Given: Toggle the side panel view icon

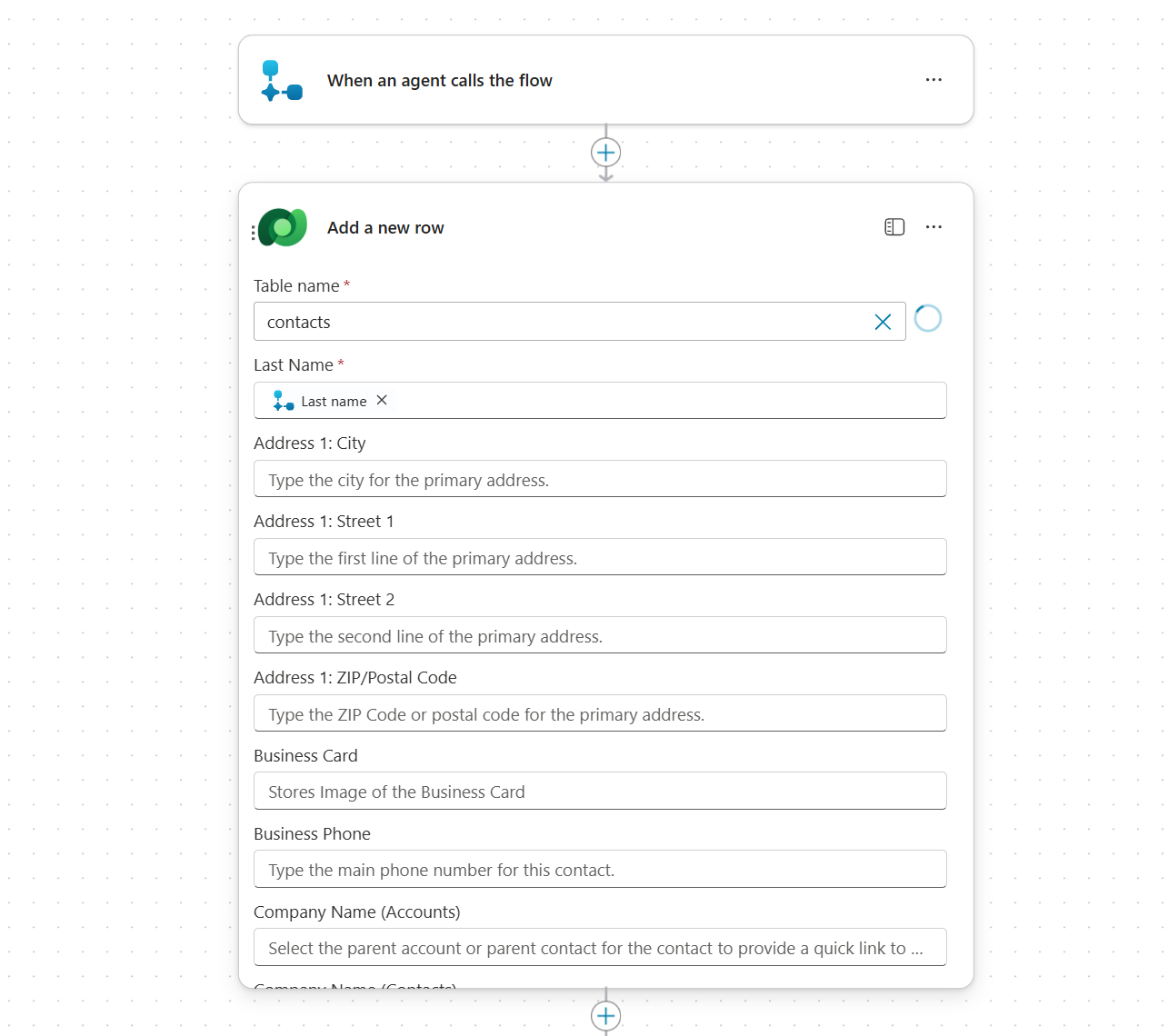Looking at the screenshot, I should point(894,227).
